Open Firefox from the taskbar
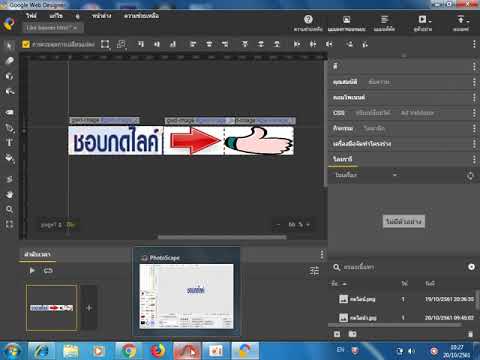 click(x=158, y=351)
